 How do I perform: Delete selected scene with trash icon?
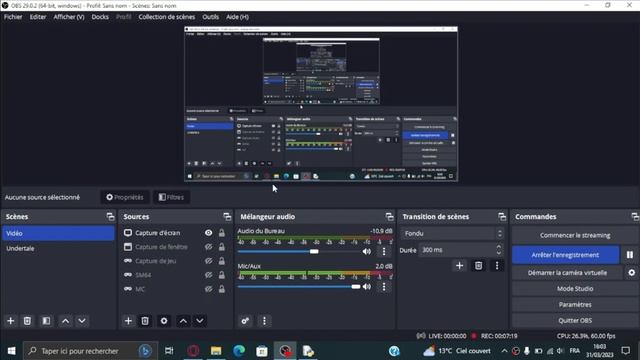pyautogui.click(x=27, y=321)
